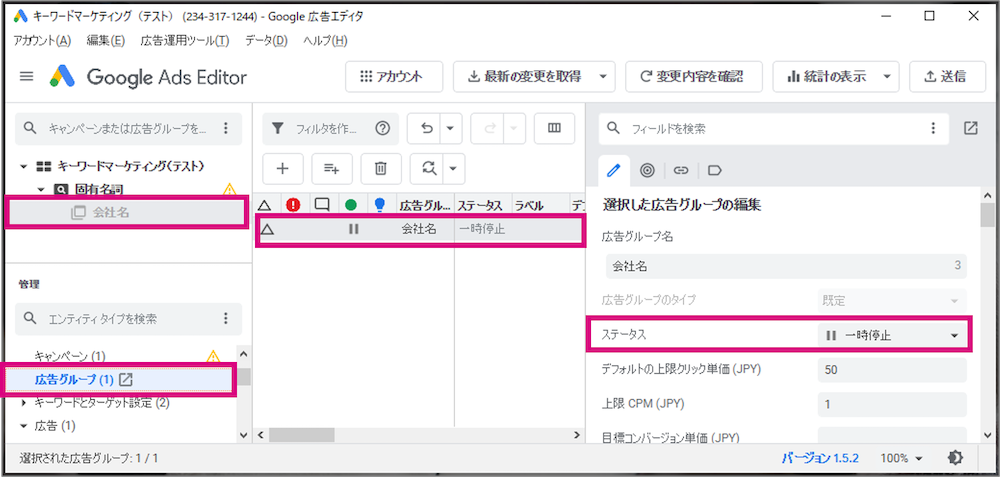Open the アカウント(A) menu

[x=42, y=41]
